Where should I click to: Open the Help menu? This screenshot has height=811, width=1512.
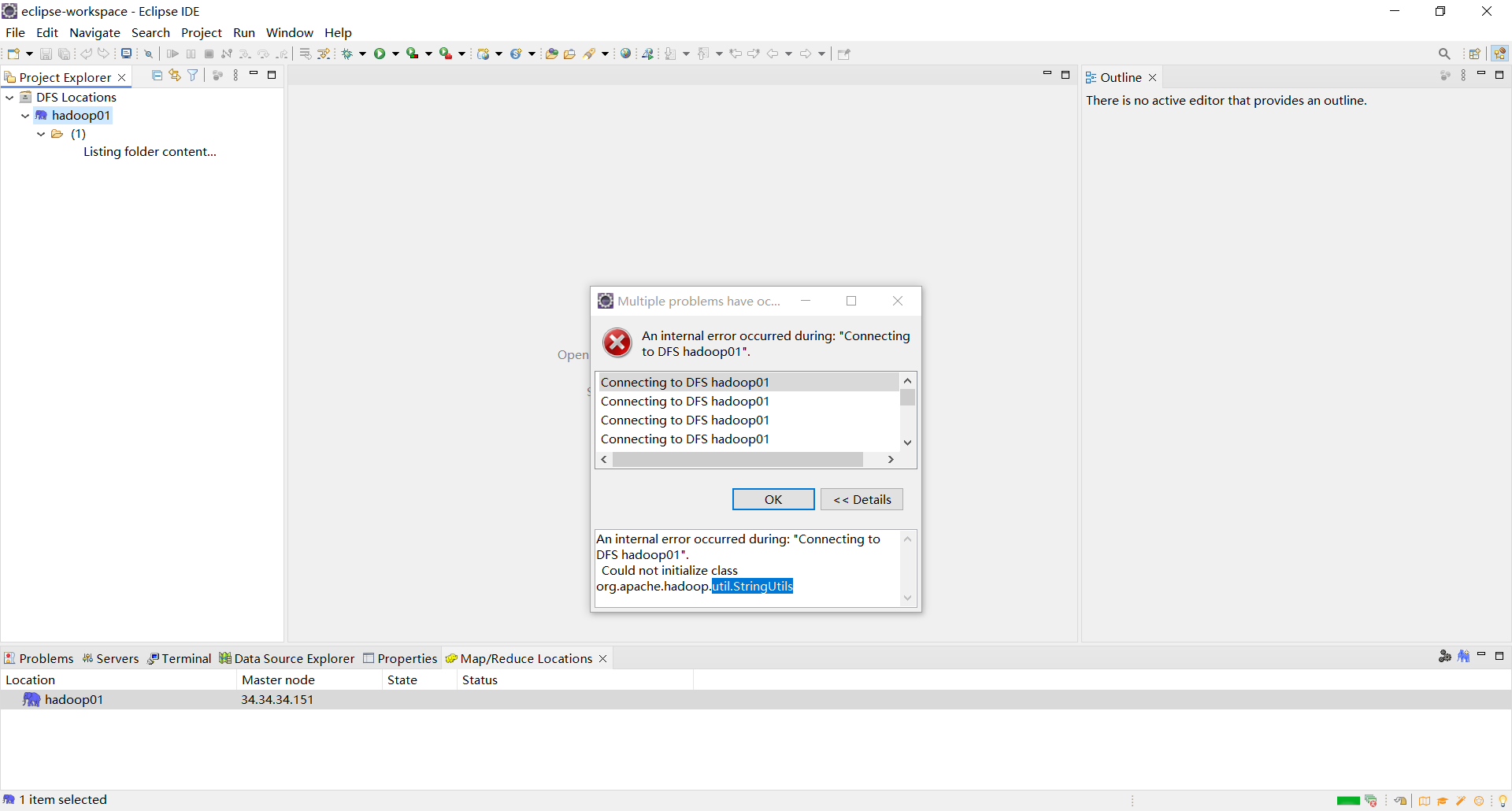338,32
